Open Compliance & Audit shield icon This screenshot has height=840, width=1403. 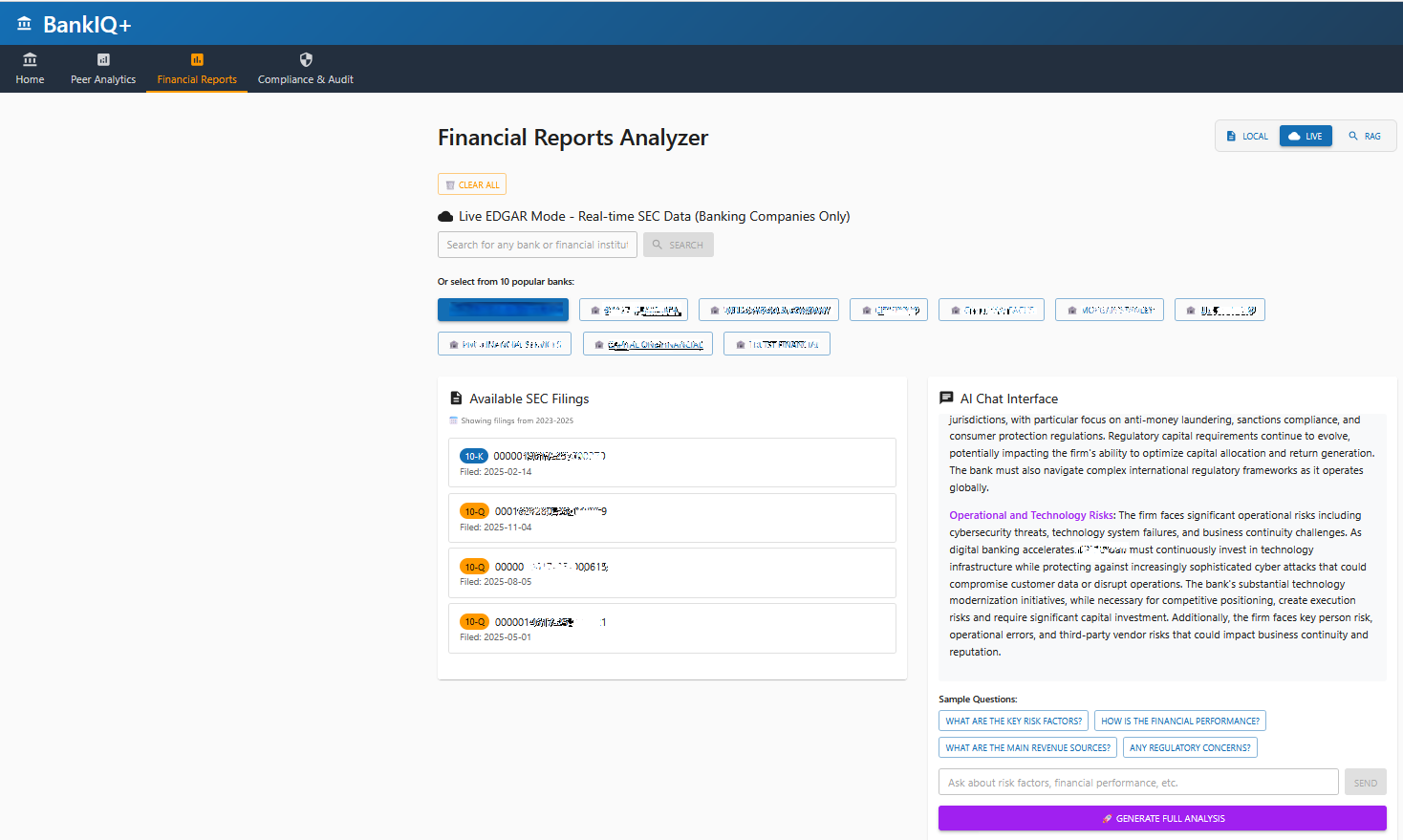[306, 60]
